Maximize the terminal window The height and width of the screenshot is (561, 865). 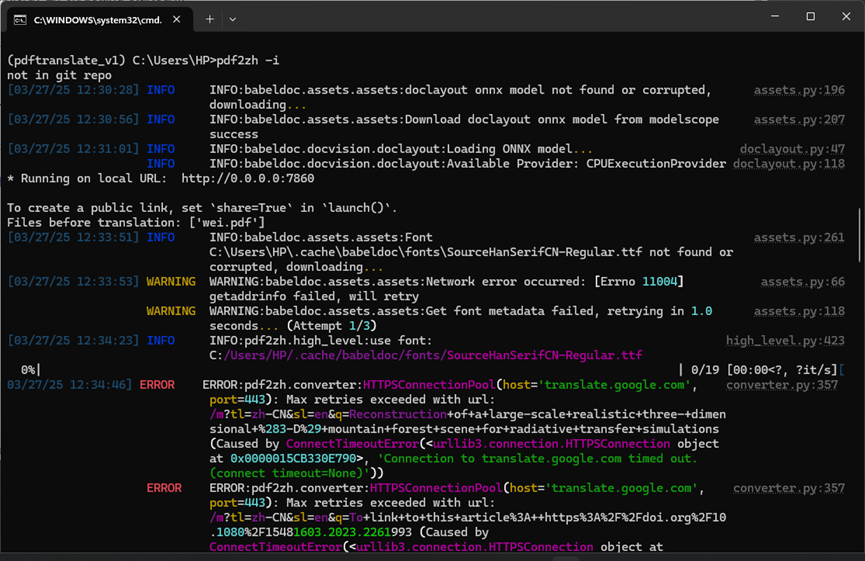810,17
